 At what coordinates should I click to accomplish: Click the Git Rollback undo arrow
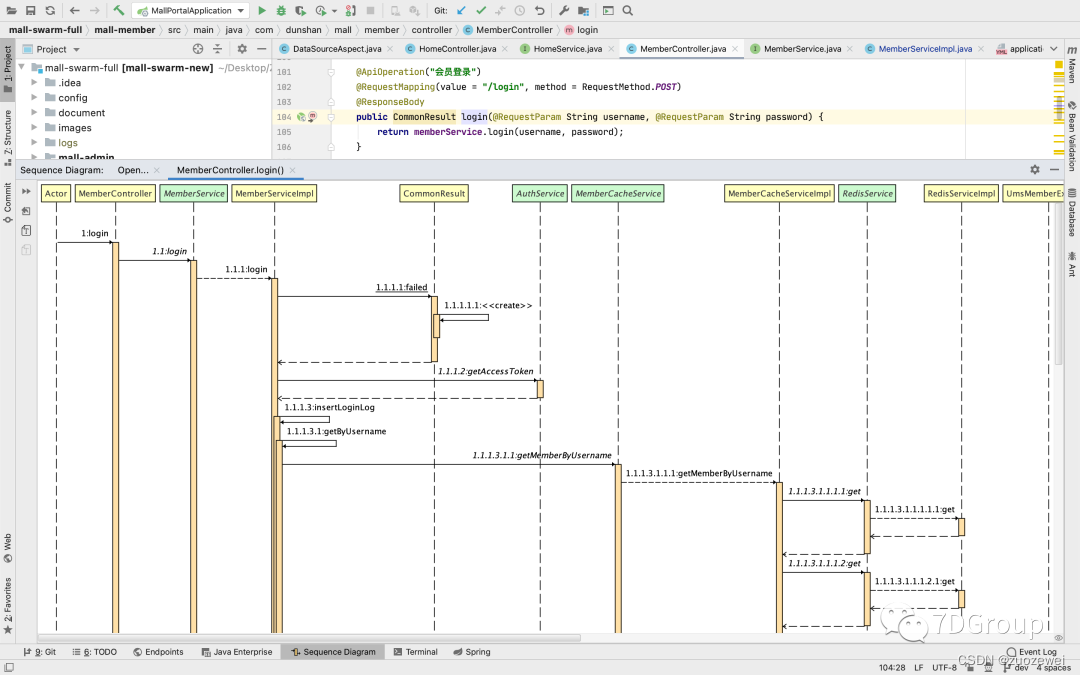[539, 10]
